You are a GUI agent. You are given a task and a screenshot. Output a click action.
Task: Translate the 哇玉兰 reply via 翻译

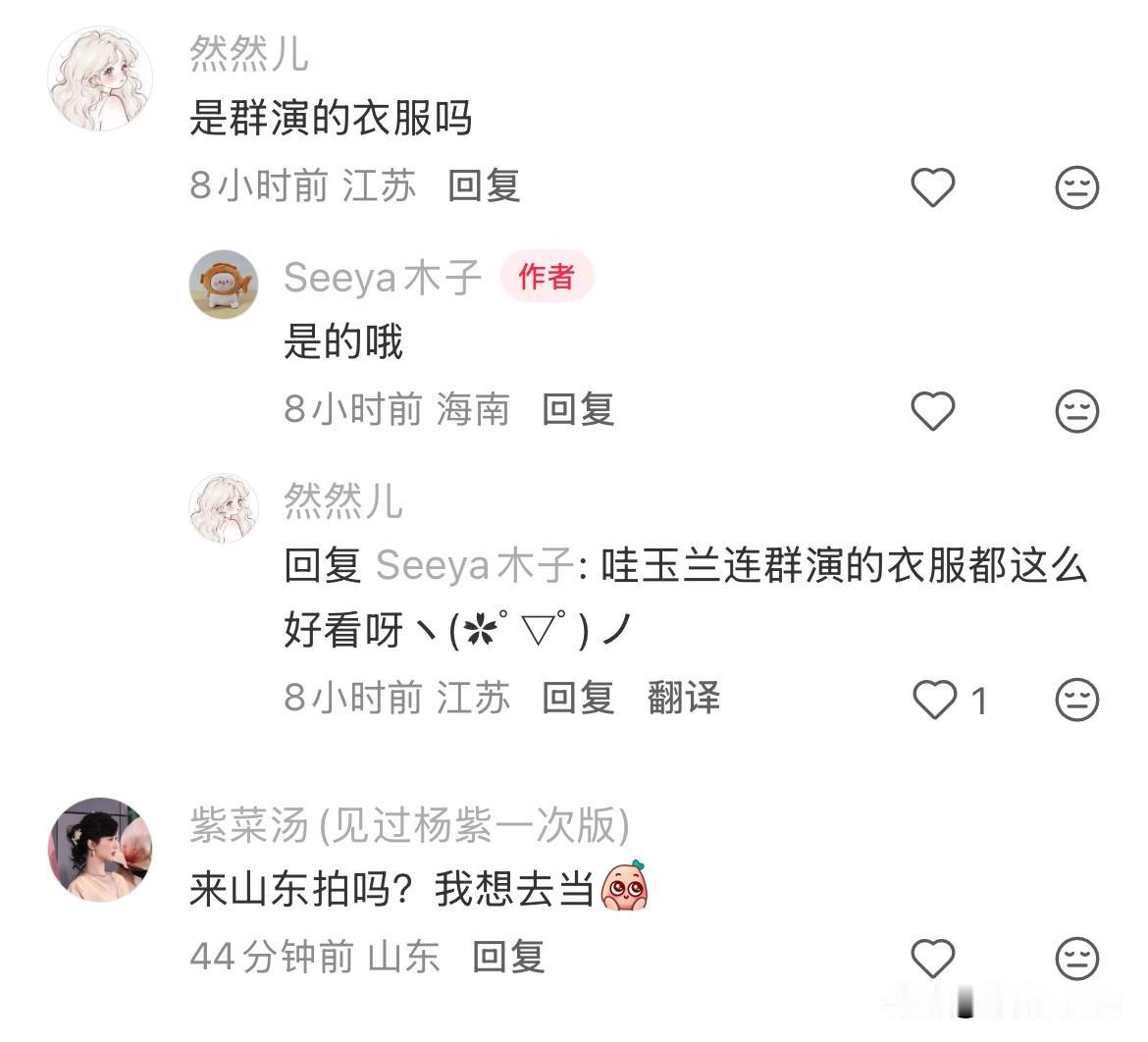[684, 697]
